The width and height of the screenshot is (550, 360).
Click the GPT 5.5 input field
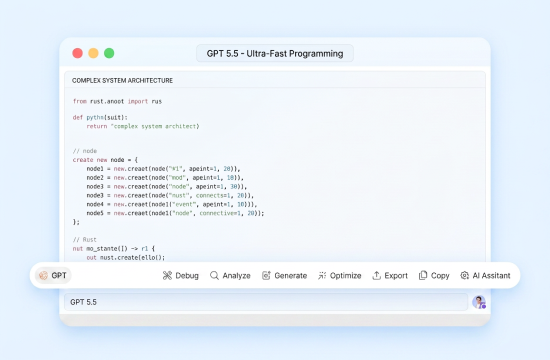(x=266, y=302)
